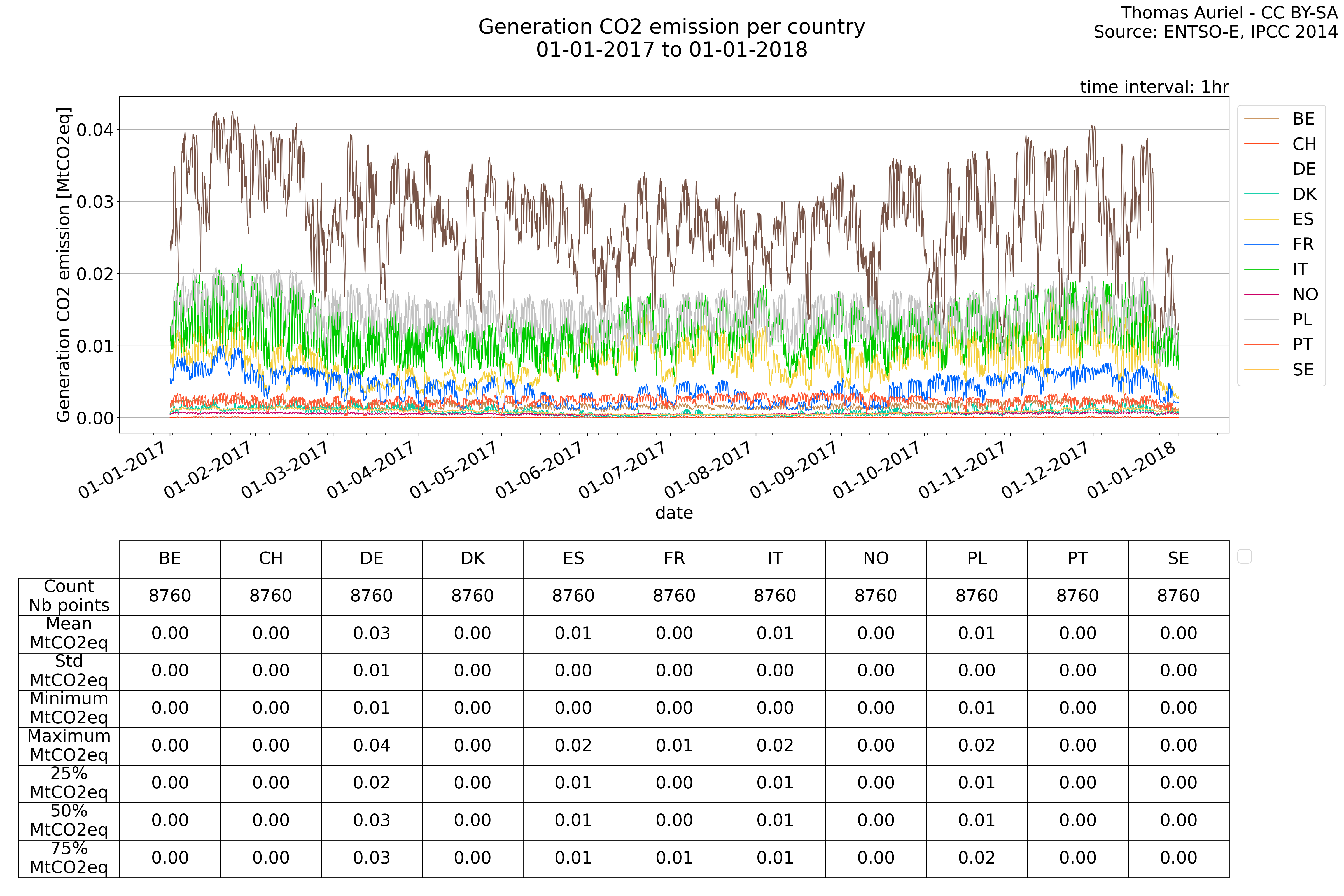Image resolution: width=1344 pixels, height=896 pixels.
Task: Click the 'date' x-axis label
Action: click(674, 513)
